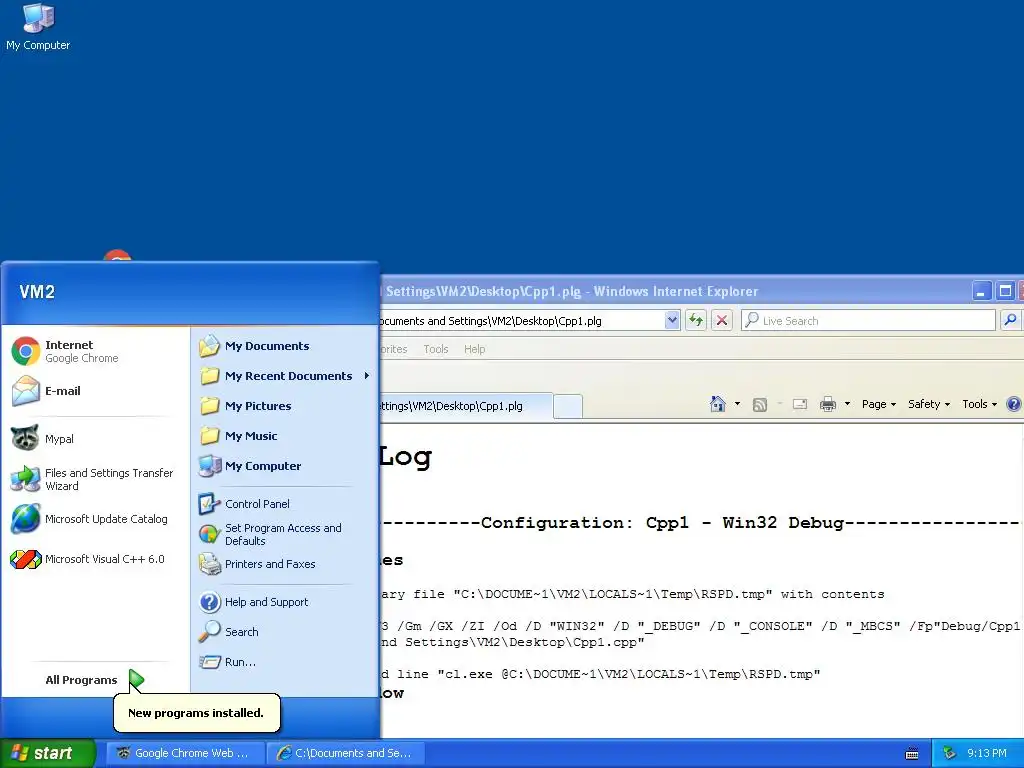Click the Home icon in IE command bar
Screen dimensions: 1024x768
(x=718, y=404)
